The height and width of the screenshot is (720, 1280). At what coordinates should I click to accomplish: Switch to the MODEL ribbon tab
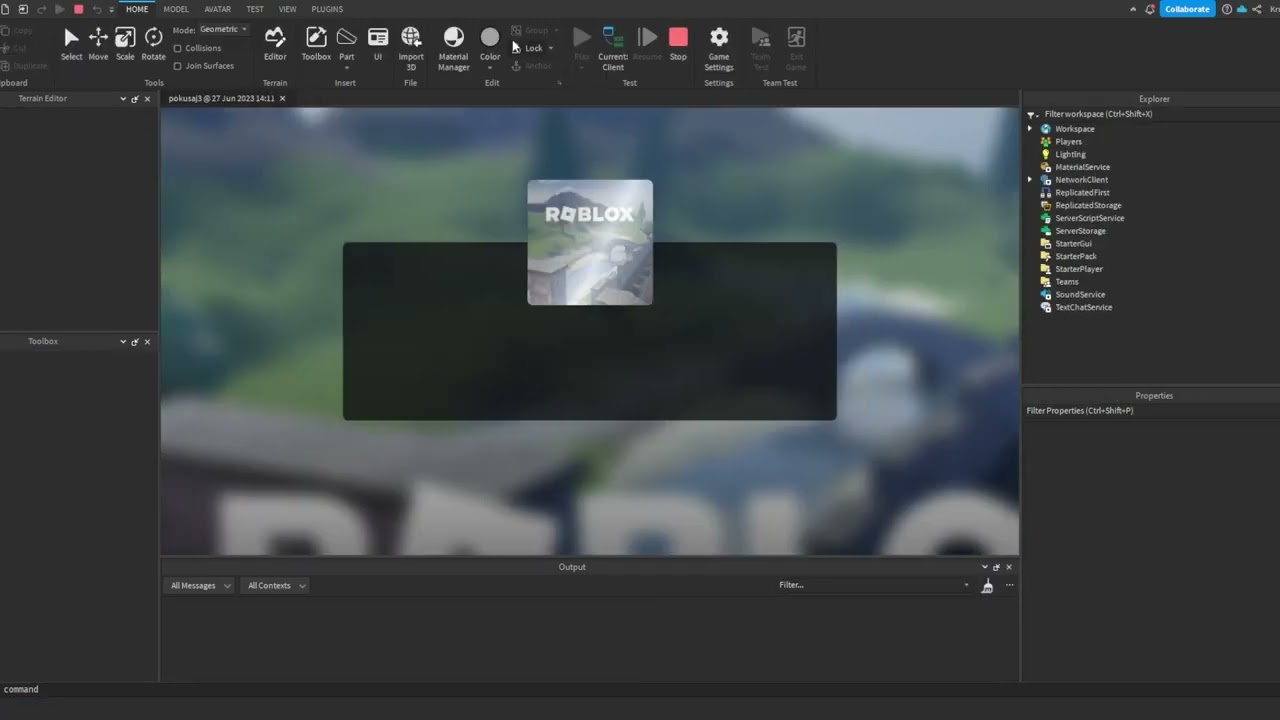click(176, 9)
